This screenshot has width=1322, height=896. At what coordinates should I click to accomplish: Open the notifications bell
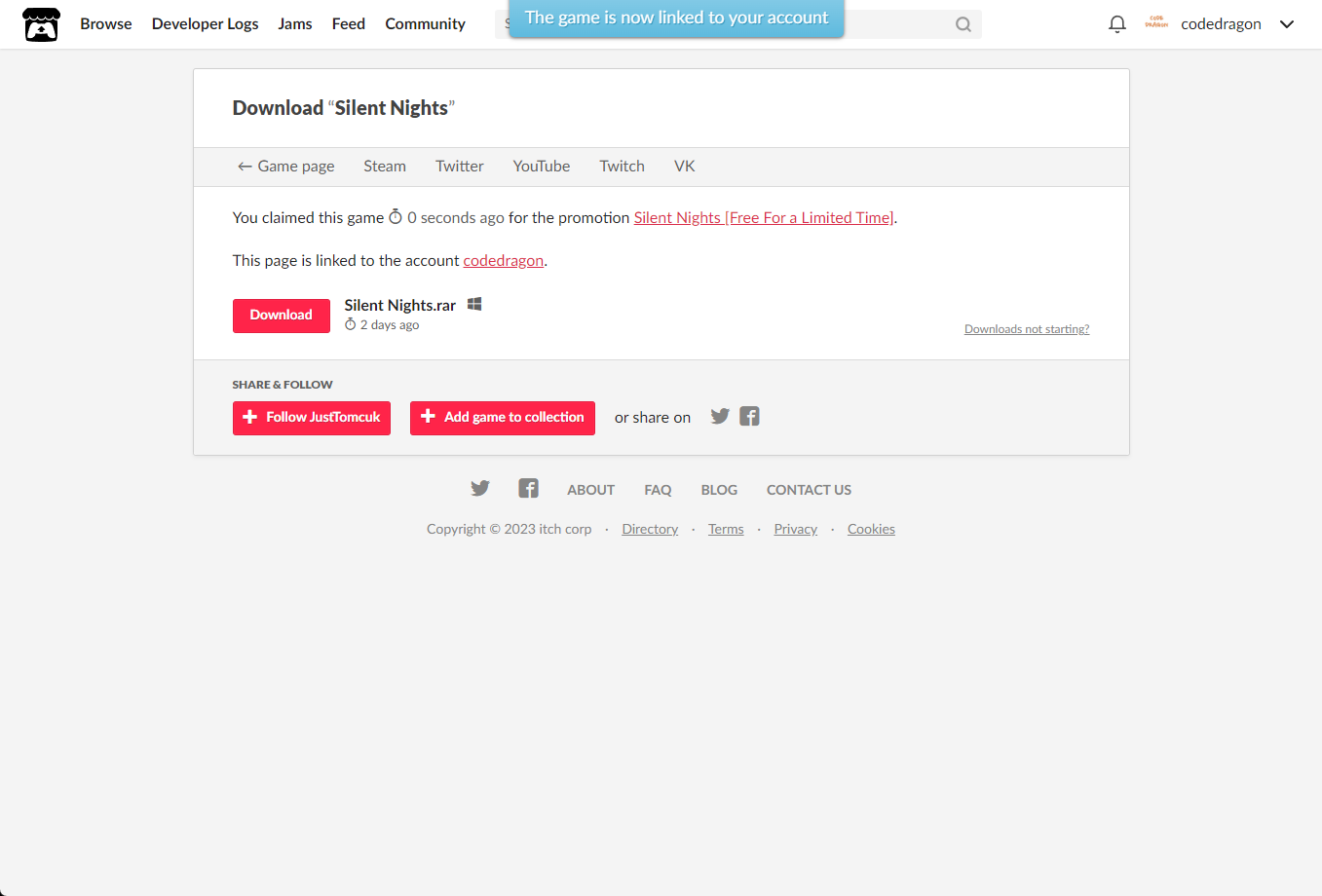tap(1117, 24)
